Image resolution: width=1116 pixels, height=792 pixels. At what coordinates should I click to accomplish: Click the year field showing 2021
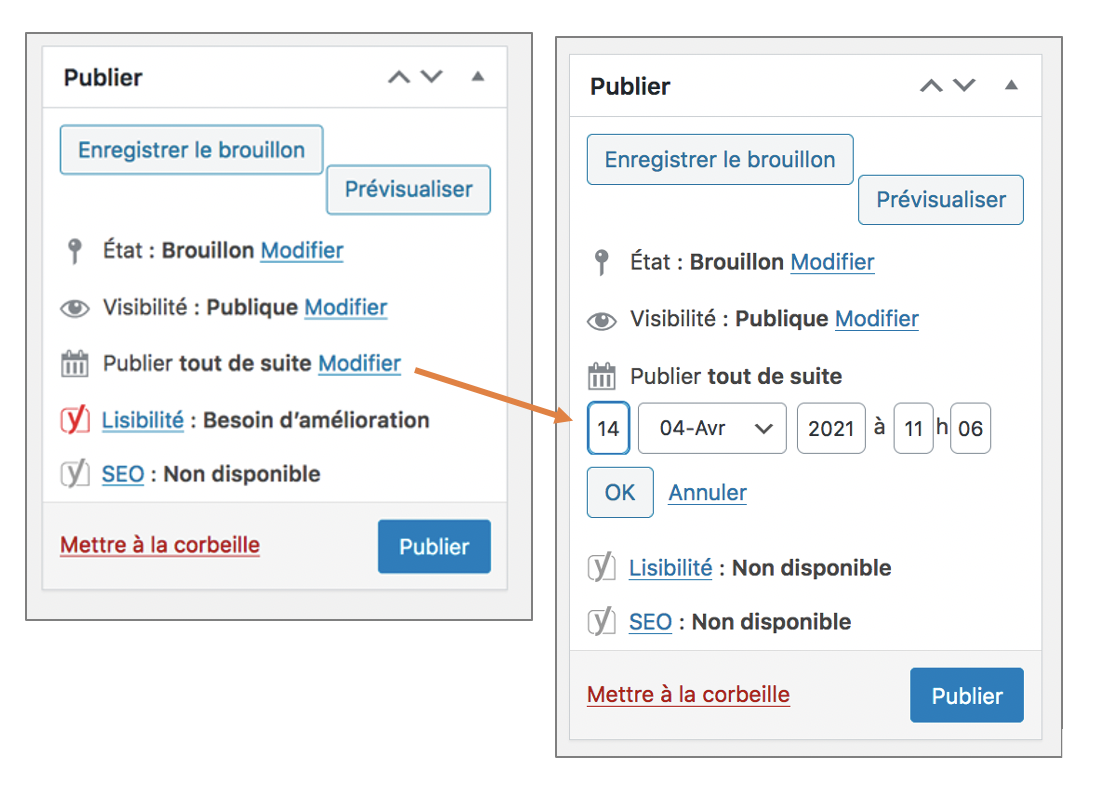831,428
